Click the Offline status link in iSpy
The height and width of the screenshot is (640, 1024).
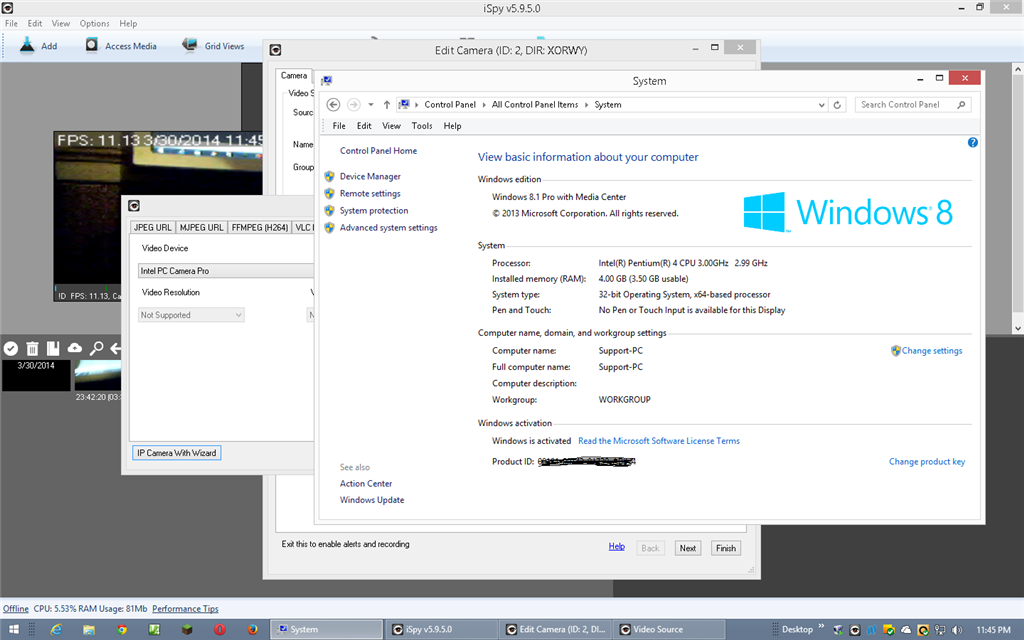point(16,609)
